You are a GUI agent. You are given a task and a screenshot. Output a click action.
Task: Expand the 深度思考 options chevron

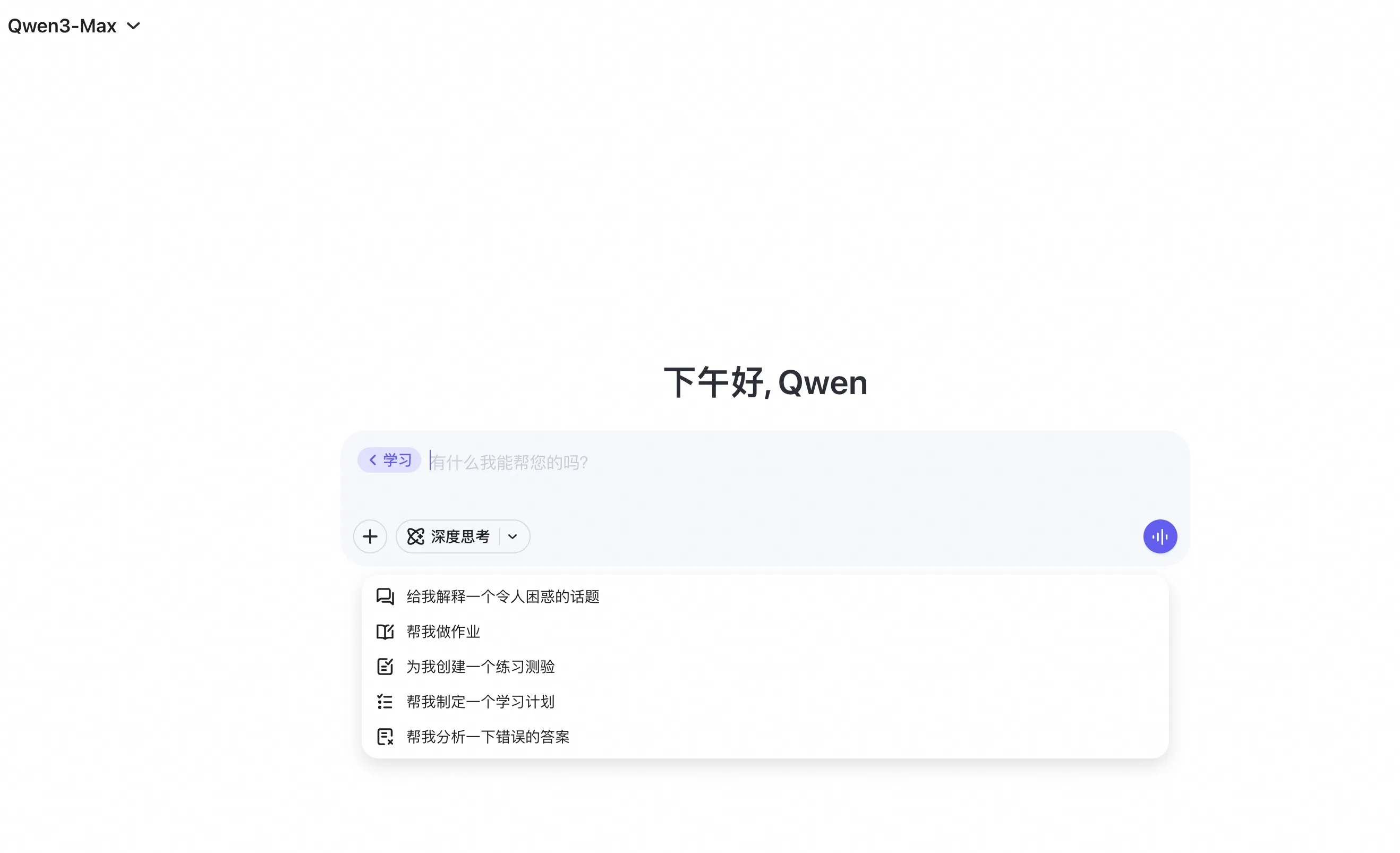click(x=513, y=536)
